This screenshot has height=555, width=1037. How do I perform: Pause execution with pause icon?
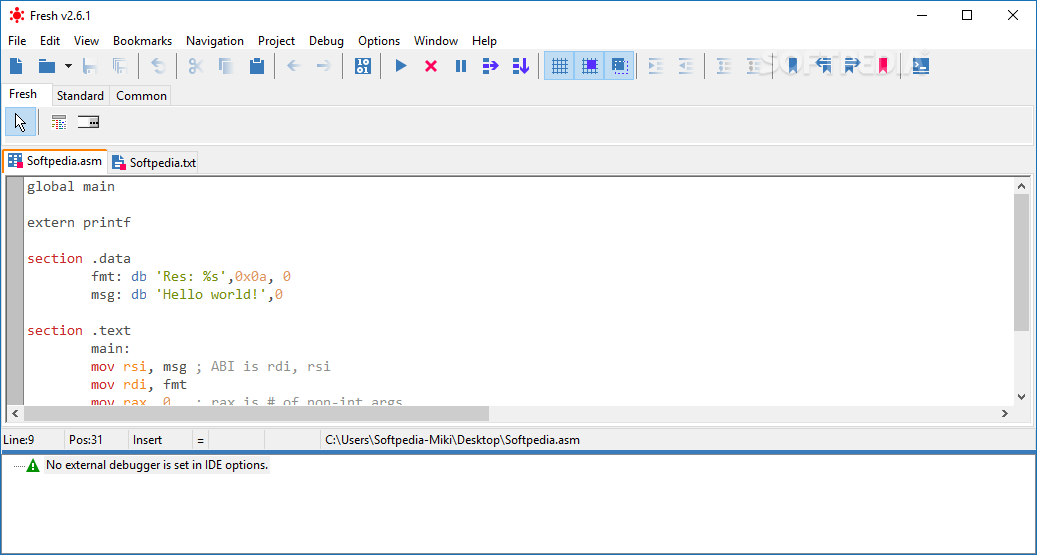[x=461, y=65]
